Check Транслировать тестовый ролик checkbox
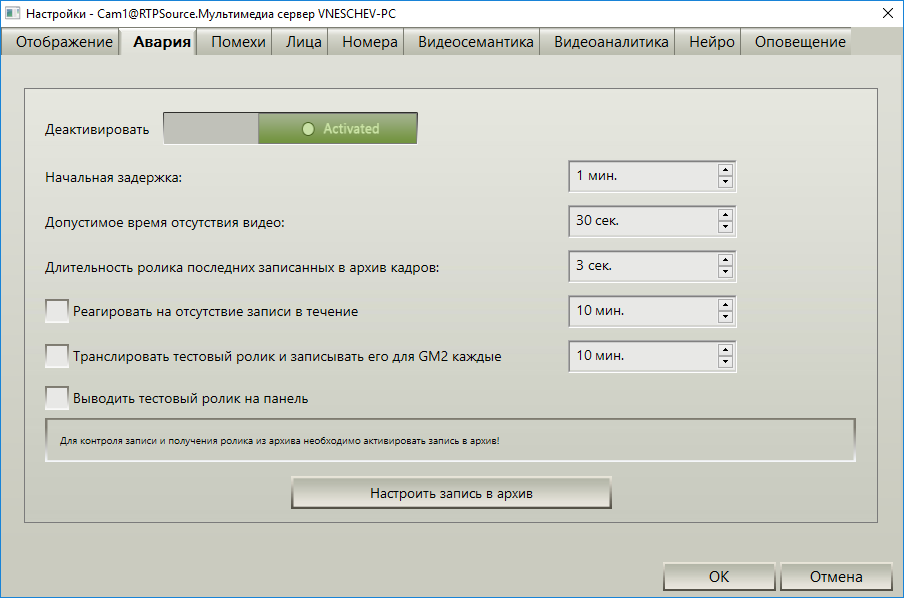 coord(57,356)
